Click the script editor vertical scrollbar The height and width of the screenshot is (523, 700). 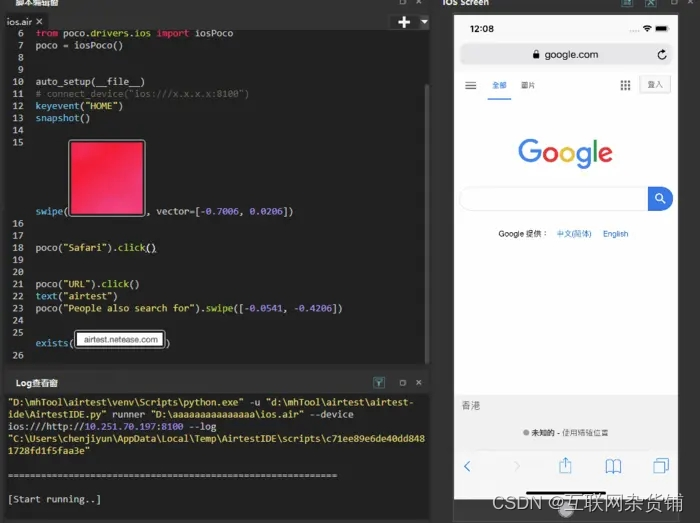pyautogui.click(x=427, y=223)
